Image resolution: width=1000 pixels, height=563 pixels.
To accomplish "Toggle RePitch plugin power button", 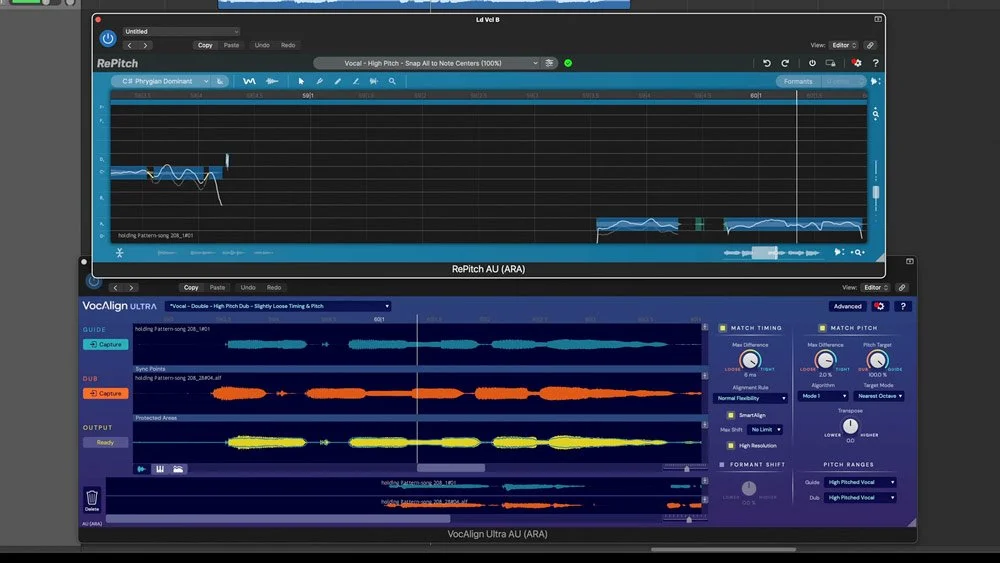I will pos(108,39).
